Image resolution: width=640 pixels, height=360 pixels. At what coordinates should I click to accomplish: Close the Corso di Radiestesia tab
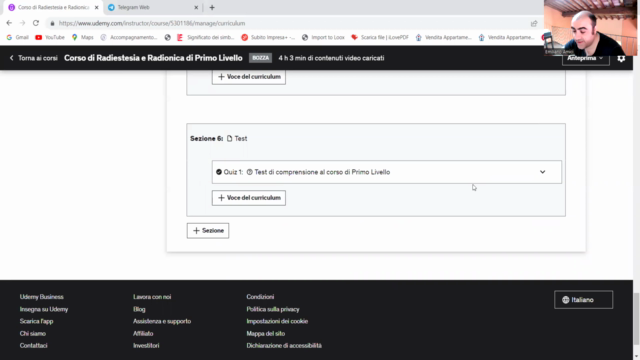[97, 7]
